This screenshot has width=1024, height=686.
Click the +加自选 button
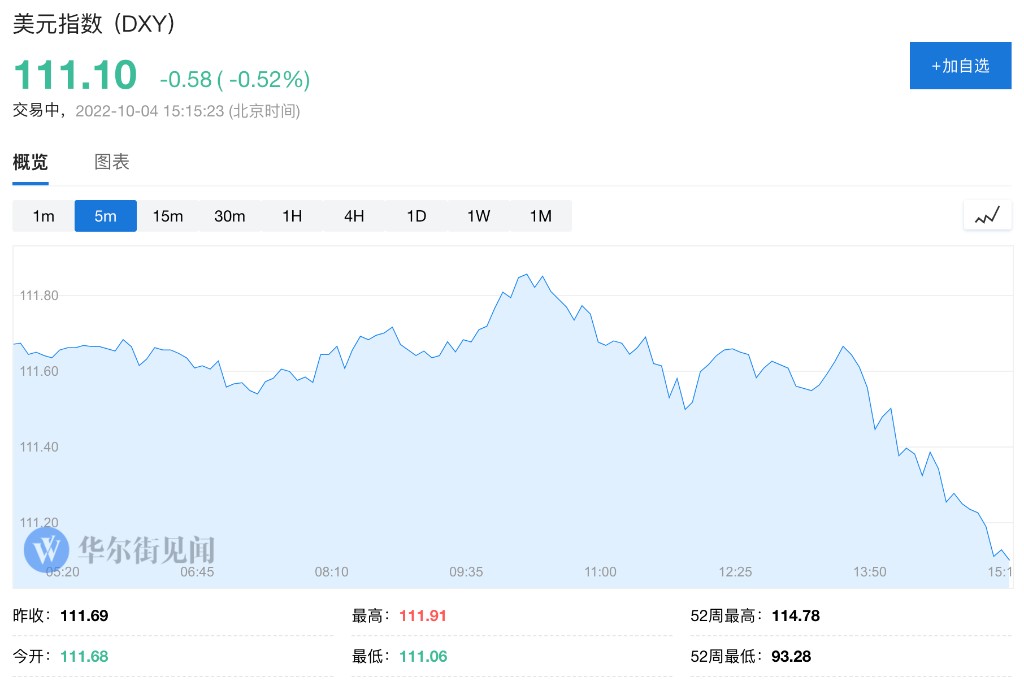(960, 66)
